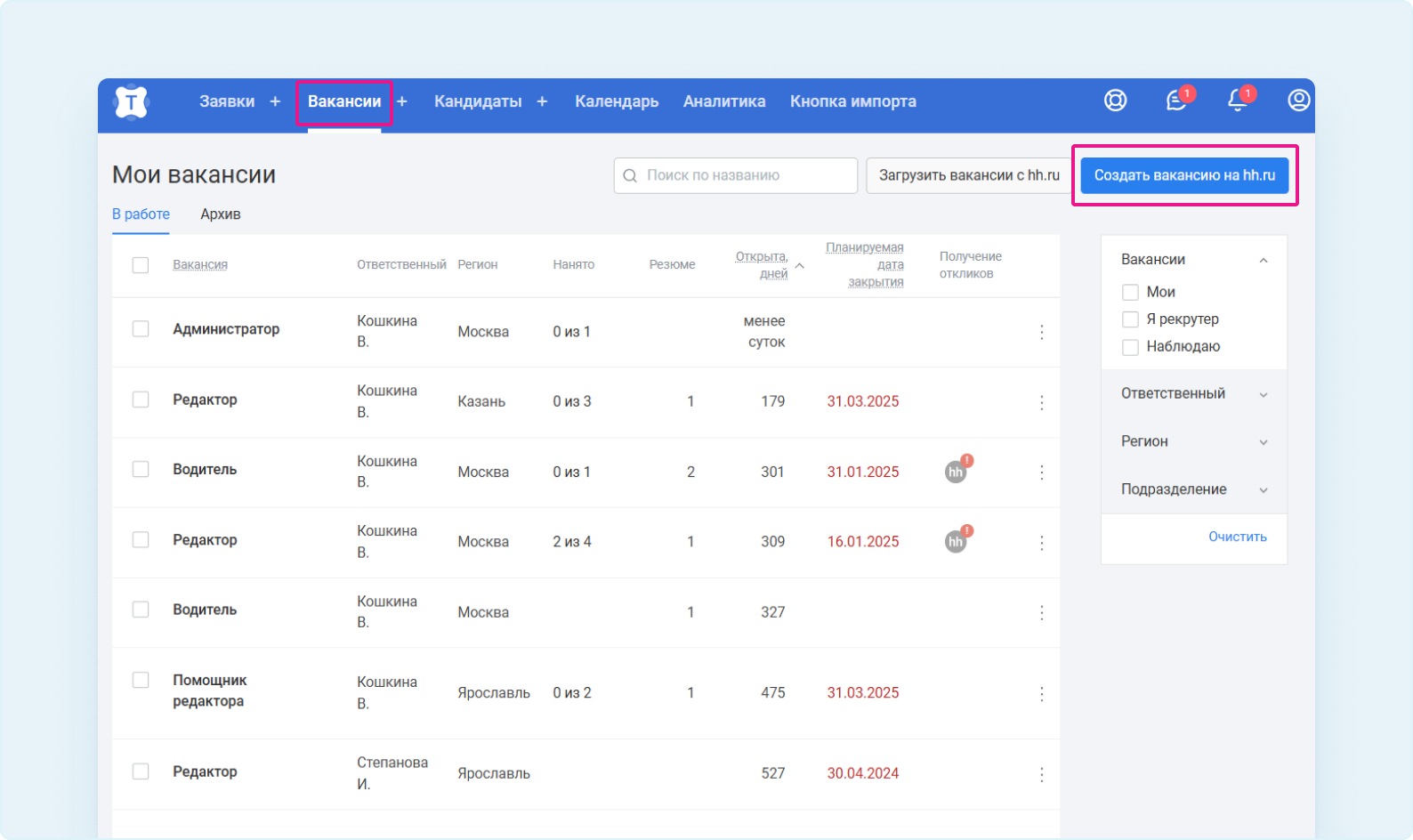1413x840 pixels.
Task: Click Создать вакансию на hh.ru button
Action: 1184,175
